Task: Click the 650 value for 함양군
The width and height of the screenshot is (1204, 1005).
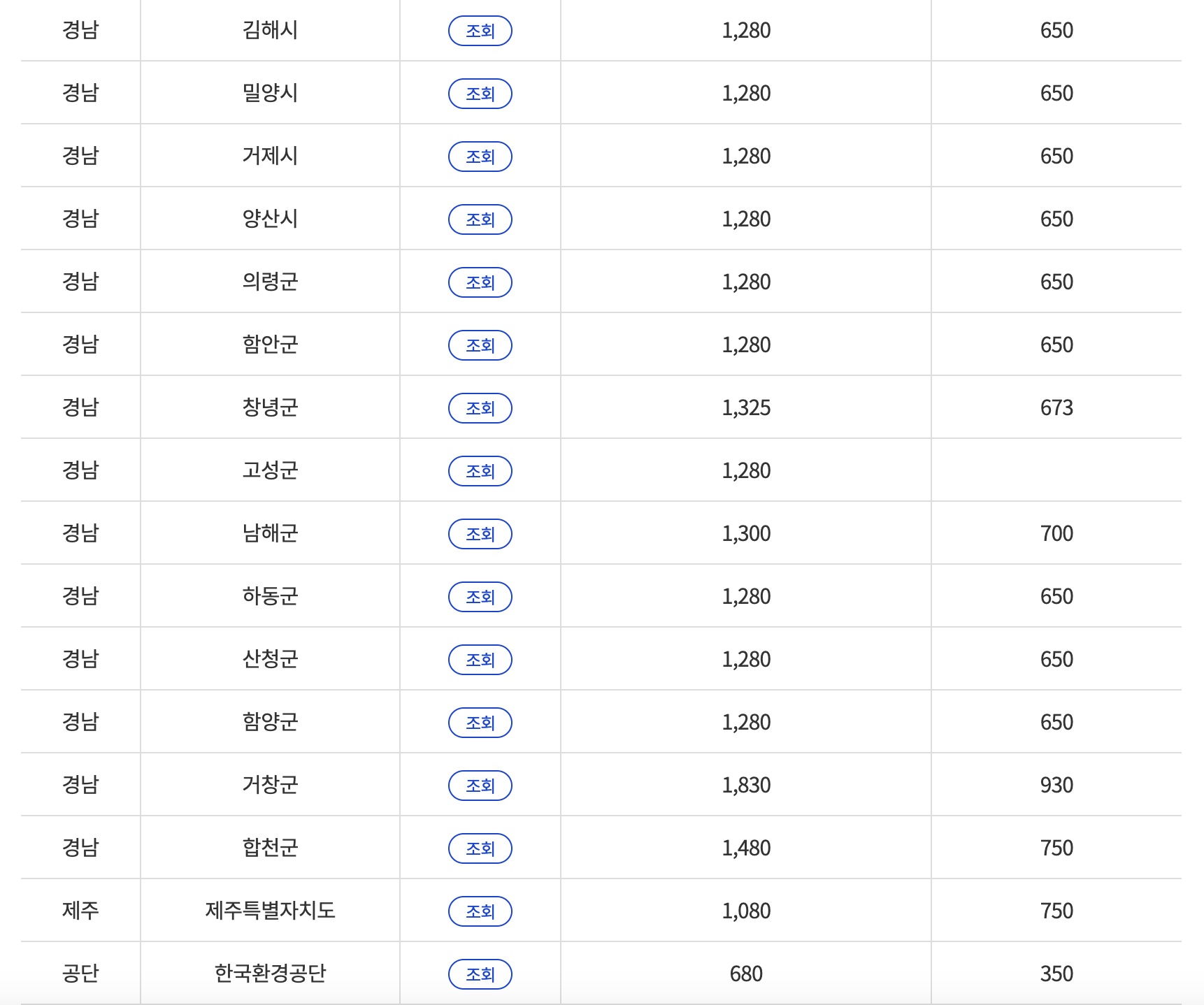Action: tap(1056, 722)
